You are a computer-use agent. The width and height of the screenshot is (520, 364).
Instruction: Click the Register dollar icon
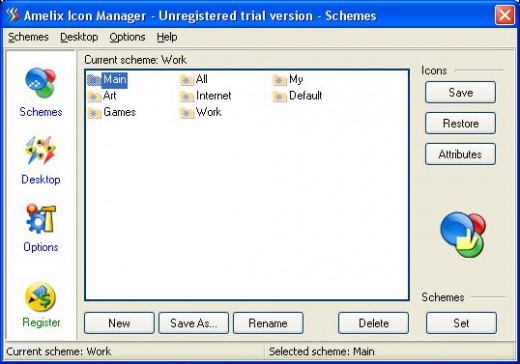(x=40, y=297)
